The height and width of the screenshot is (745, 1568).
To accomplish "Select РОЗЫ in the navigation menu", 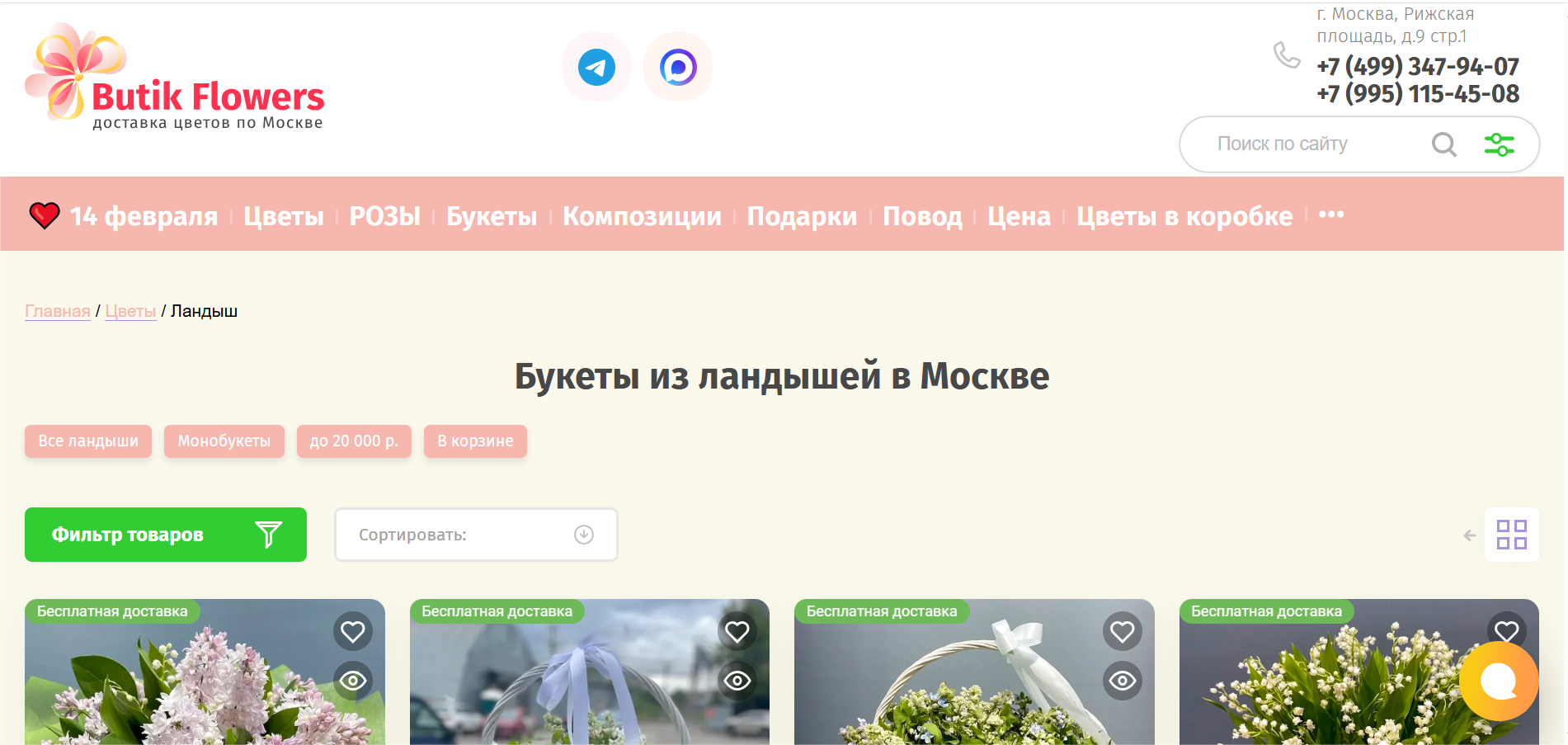I will (x=384, y=216).
